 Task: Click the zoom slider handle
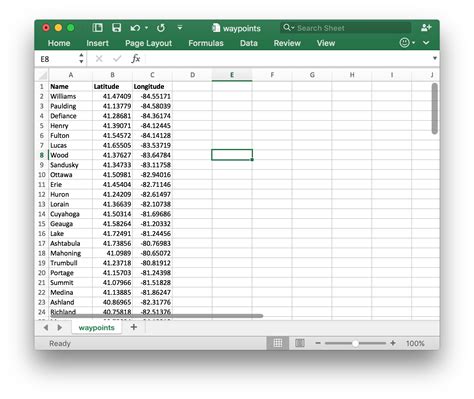(355, 343)
